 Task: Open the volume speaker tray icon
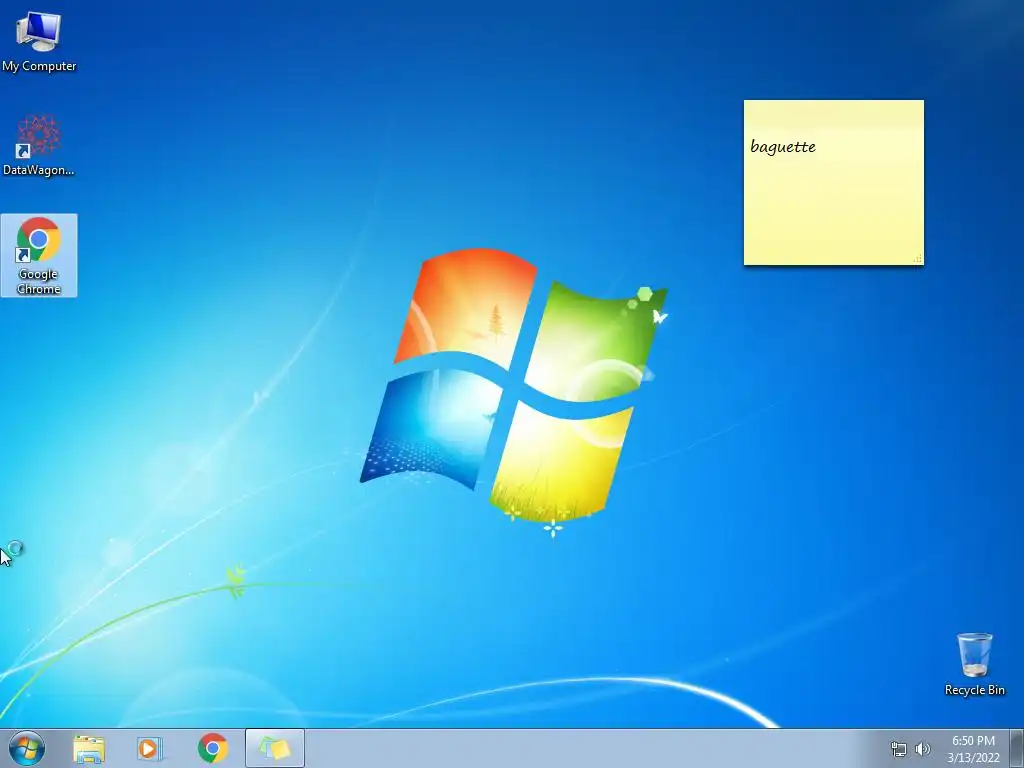coord(923,749)
